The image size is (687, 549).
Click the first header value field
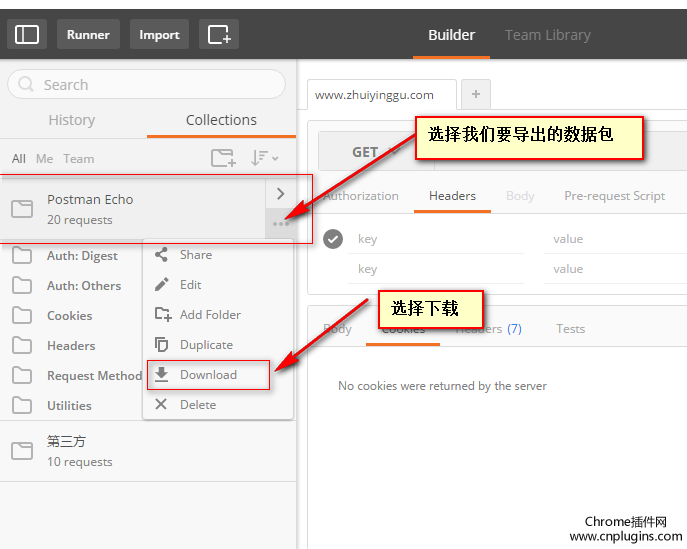615,240
